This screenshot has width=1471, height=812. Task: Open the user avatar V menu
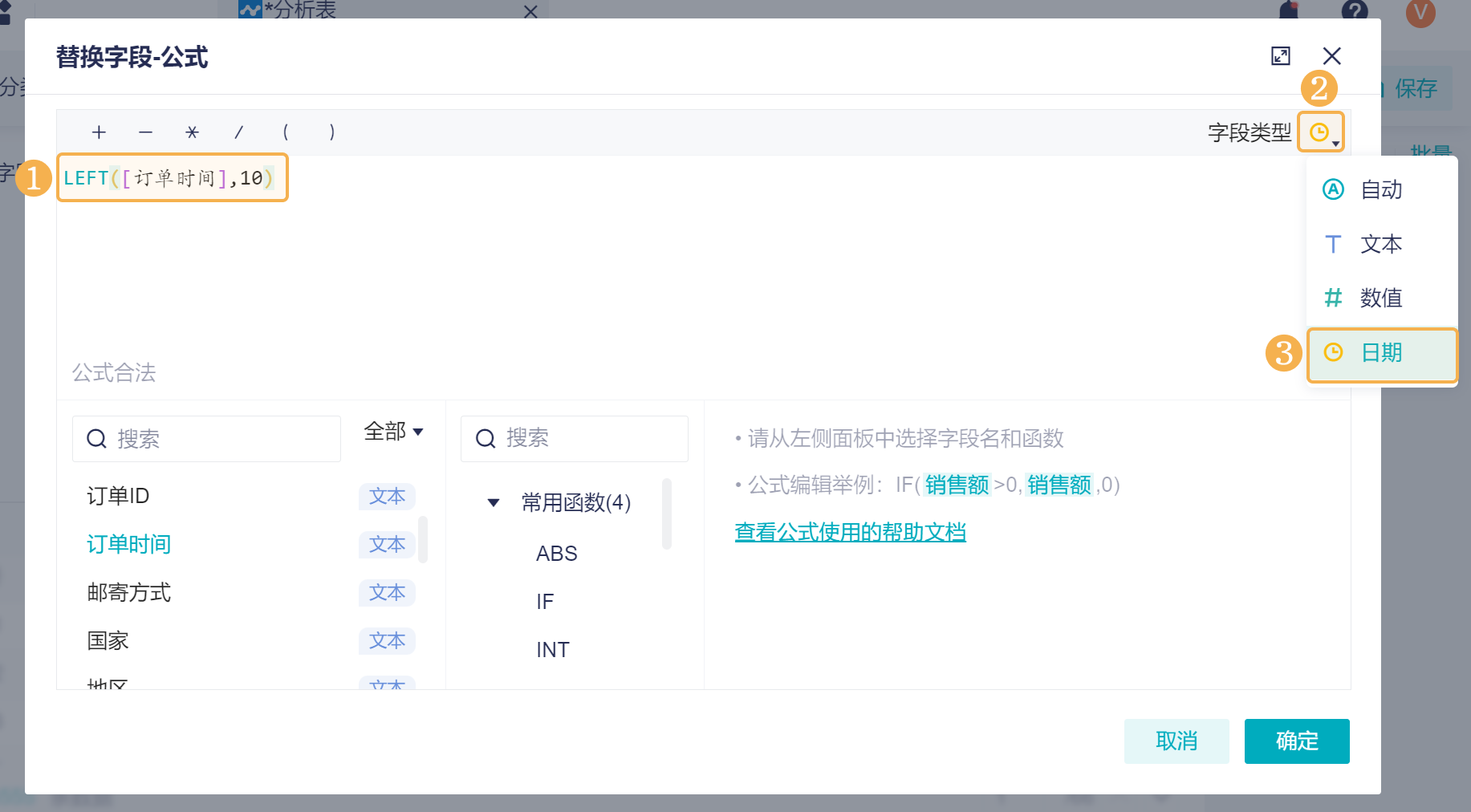(x=1420, y=12)
